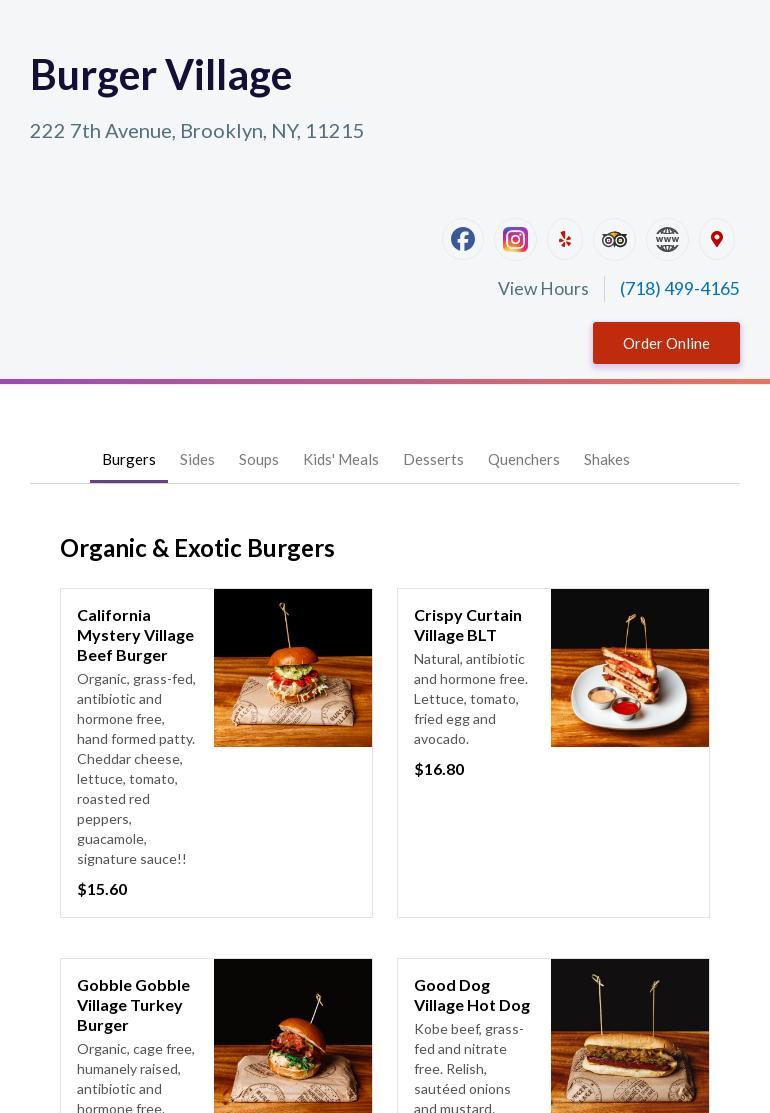The width and height of the screenshot is (770, 1113).
Task: Call (718) 499-4165 phone link
Action: [x=679, y=289]
